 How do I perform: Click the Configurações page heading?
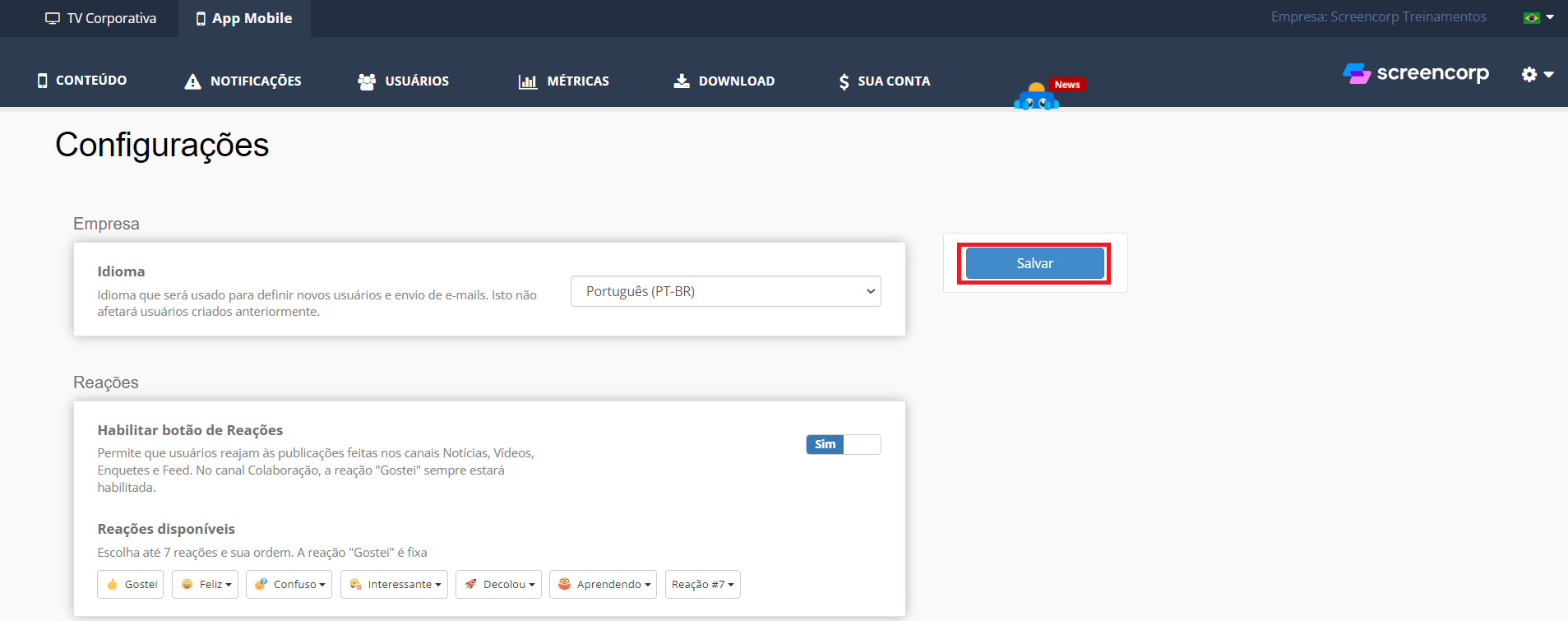point(162,145)
